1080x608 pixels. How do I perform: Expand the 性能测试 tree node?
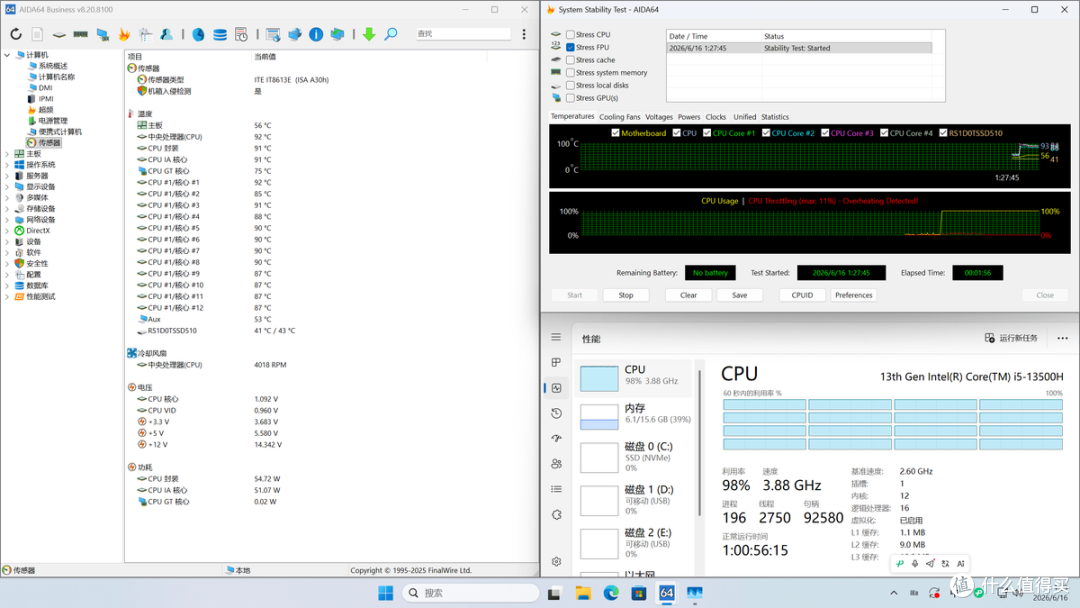[x=7, y=297]
